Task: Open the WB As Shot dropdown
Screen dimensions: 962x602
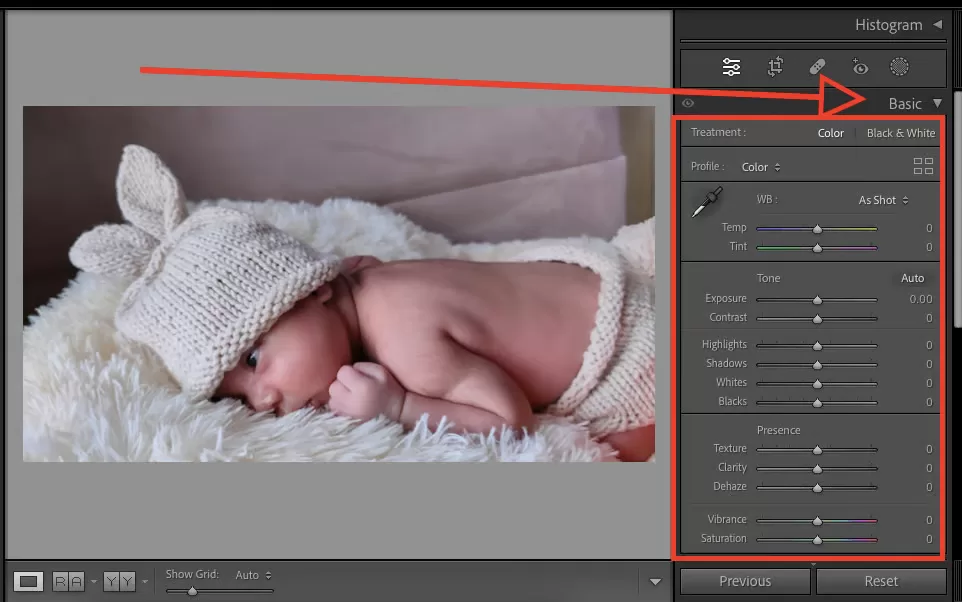Action: pos(883,200)
